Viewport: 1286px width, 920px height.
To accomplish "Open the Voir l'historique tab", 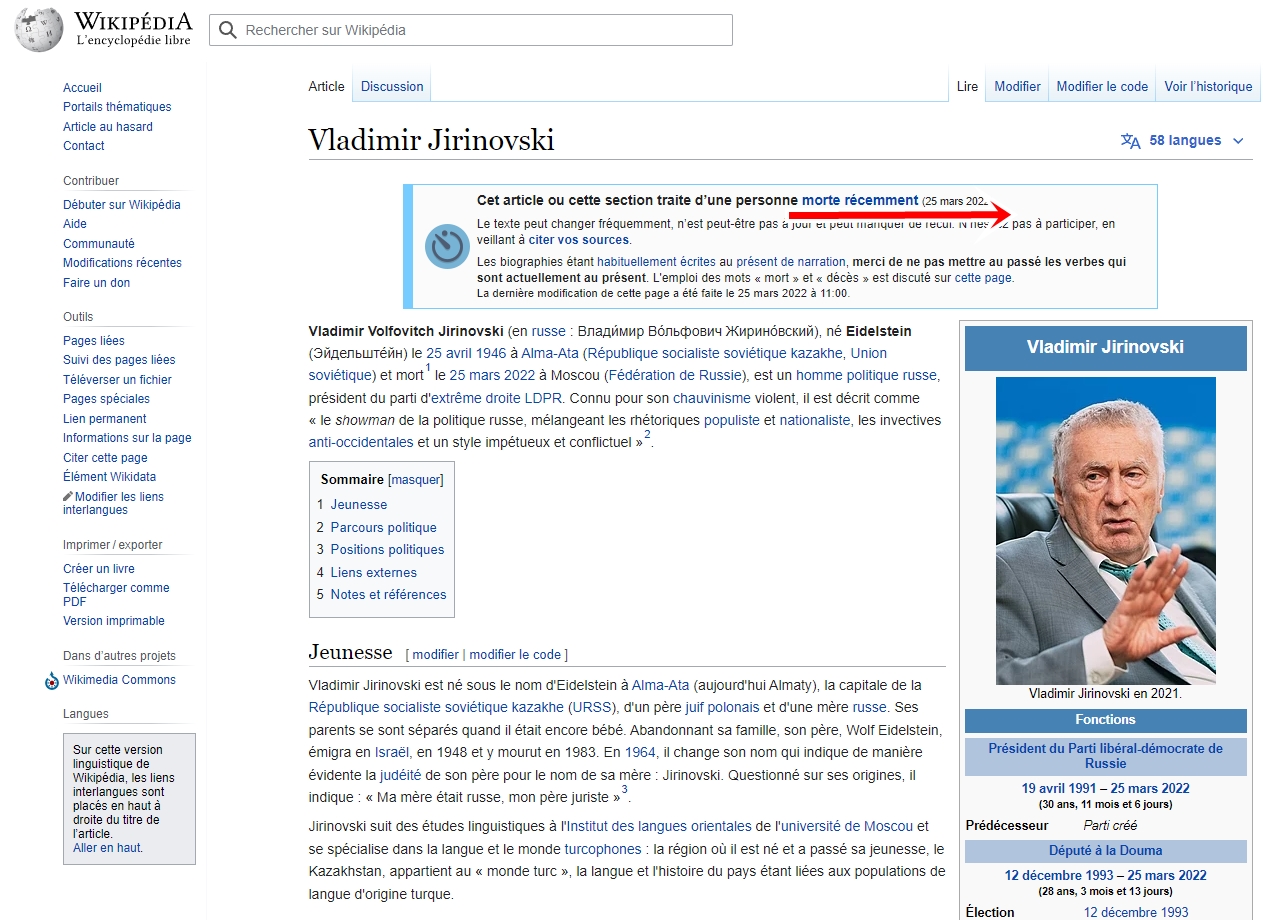I will click(x=1208, y=87).
